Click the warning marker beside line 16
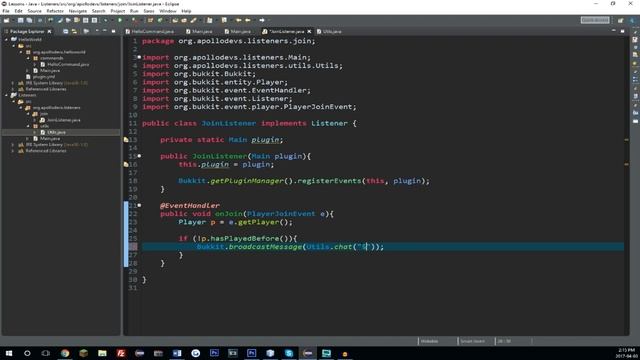This screenshot has width=640, height=360. click(126, 164)
